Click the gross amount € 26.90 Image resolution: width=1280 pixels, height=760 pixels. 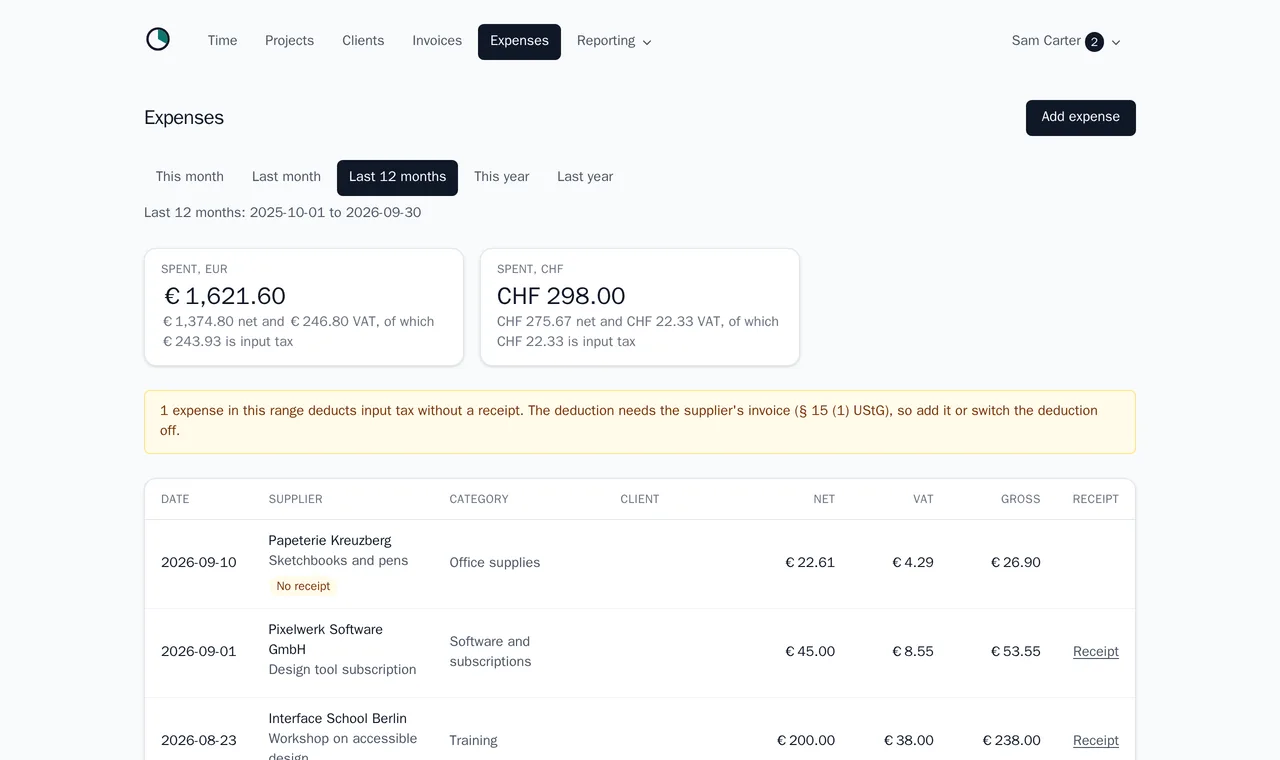1016,563
